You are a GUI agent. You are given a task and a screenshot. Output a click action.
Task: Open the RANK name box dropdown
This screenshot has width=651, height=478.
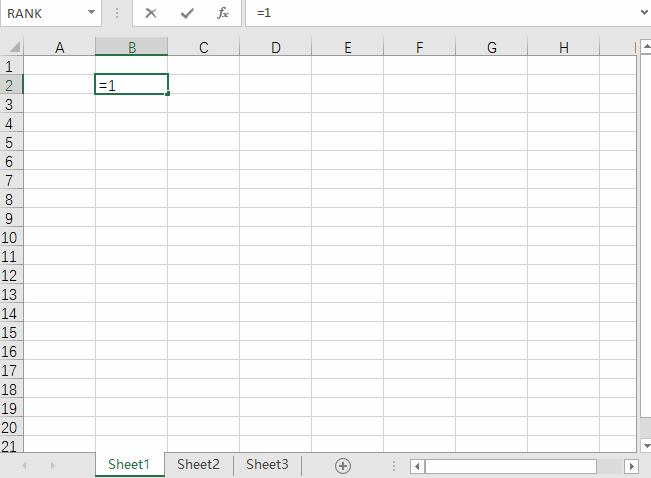[91, 12]
